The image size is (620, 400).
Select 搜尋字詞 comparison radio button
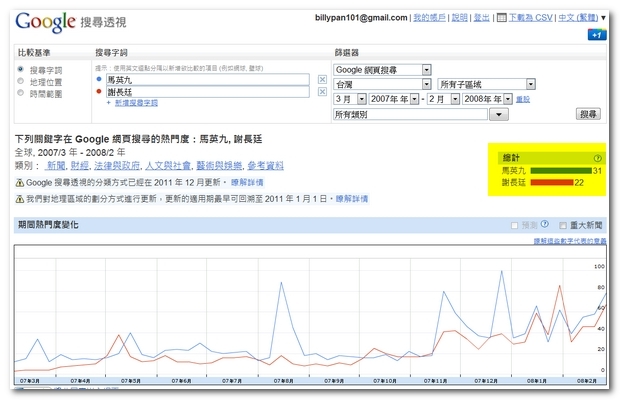[21, 69]
